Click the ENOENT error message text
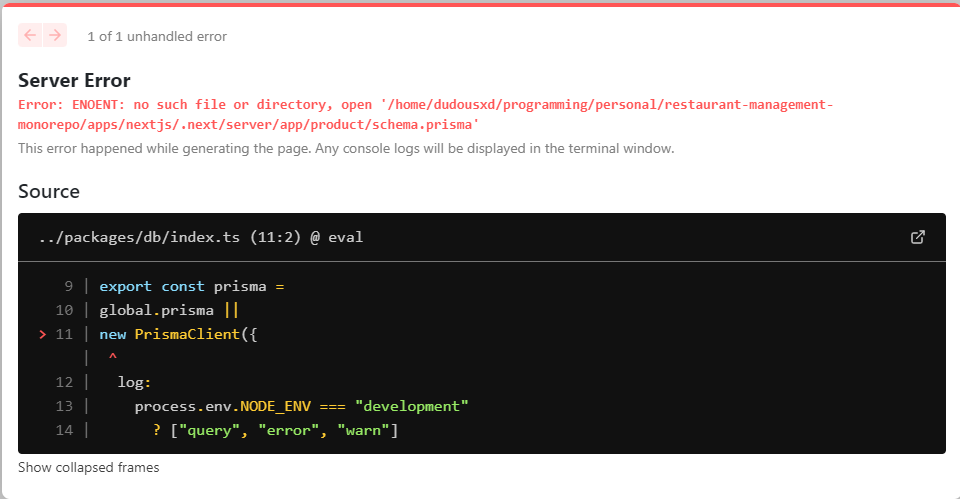 [x=426, y=114]
